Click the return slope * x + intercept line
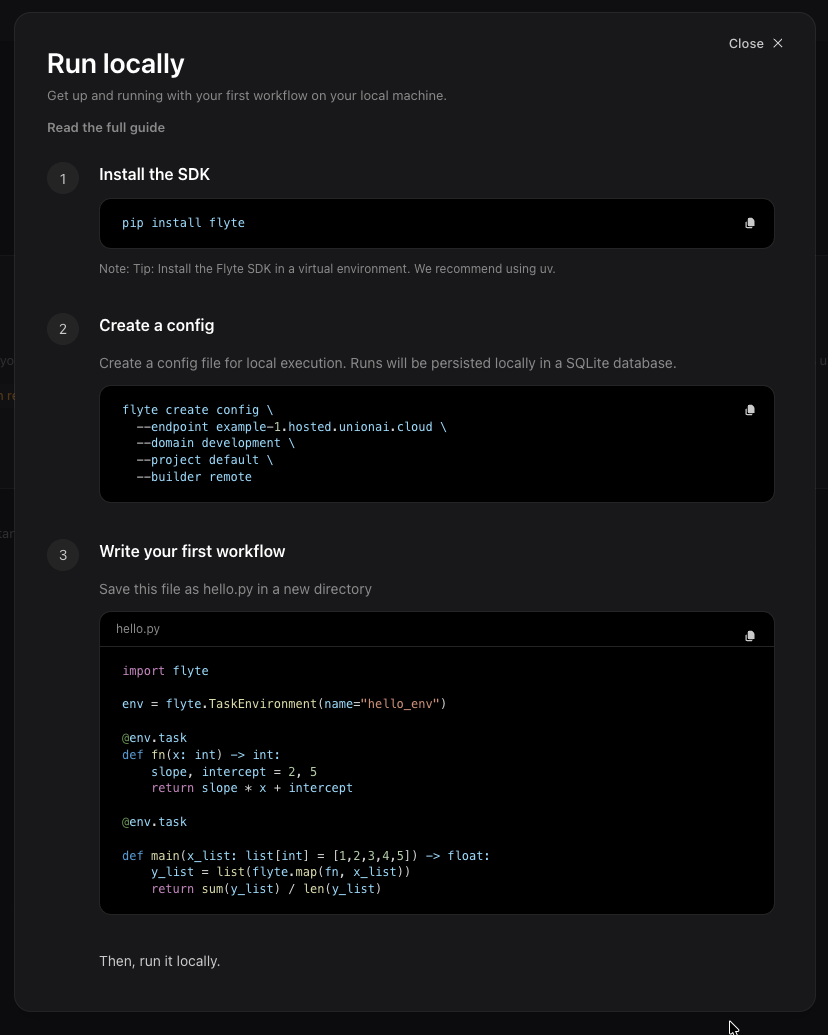This screenshot has height=1035, width=828. (x=252, y=787)
